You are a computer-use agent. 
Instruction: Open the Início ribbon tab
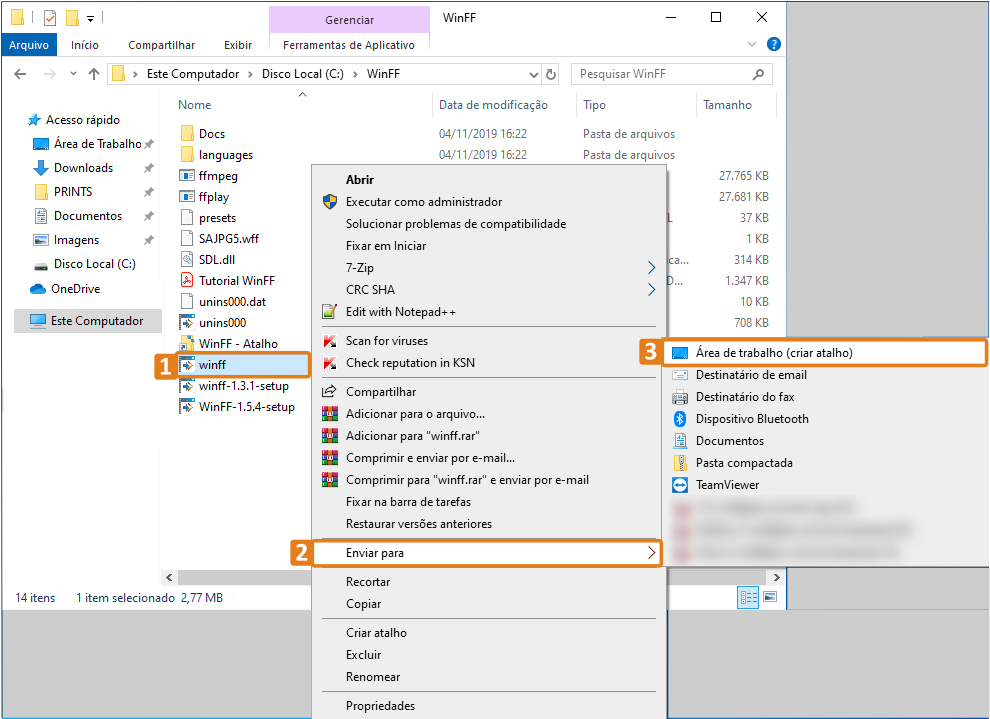pyautogui.click(x=85, y=45)
